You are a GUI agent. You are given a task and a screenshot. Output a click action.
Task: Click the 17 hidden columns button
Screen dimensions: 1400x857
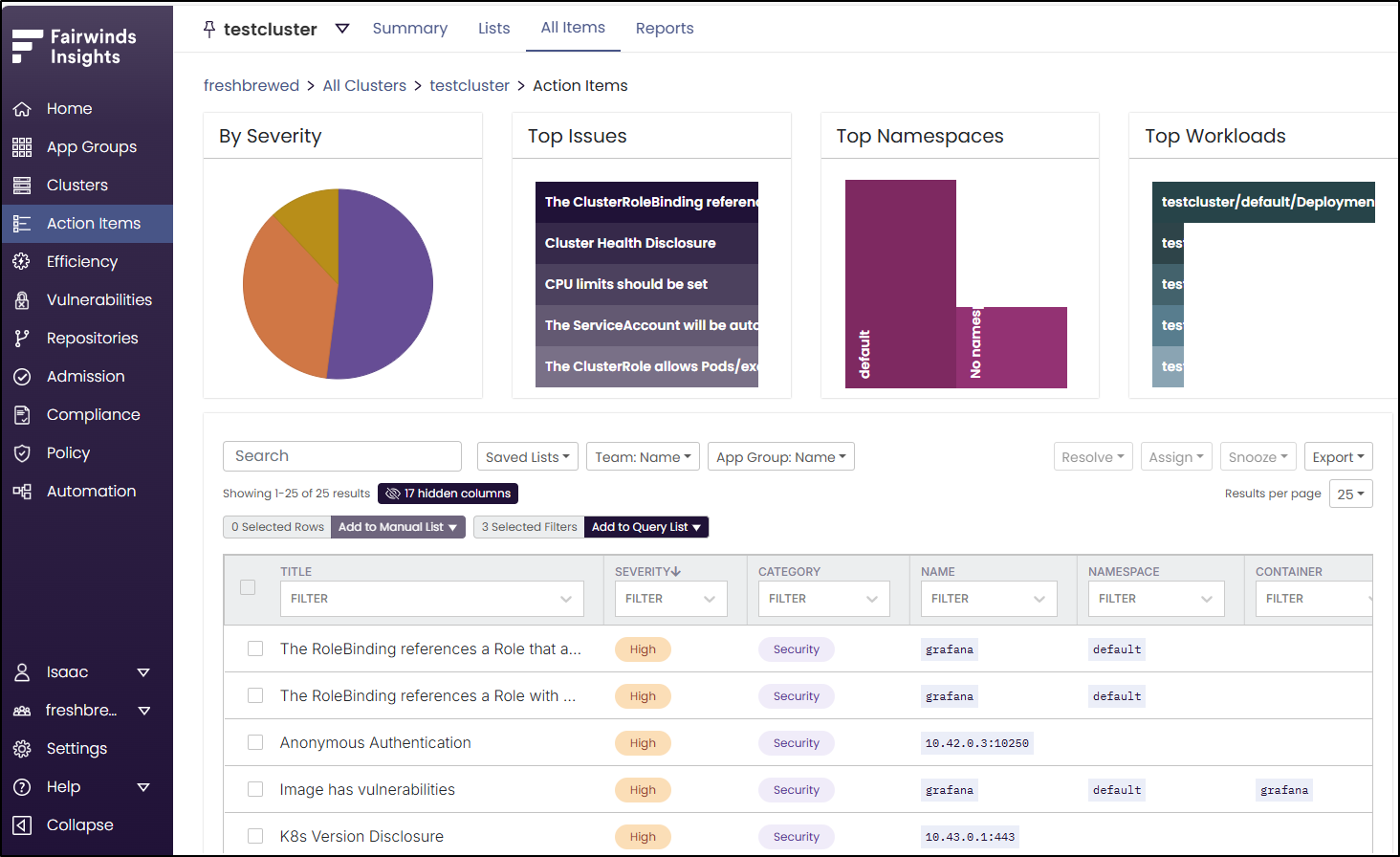coord(448,494)
